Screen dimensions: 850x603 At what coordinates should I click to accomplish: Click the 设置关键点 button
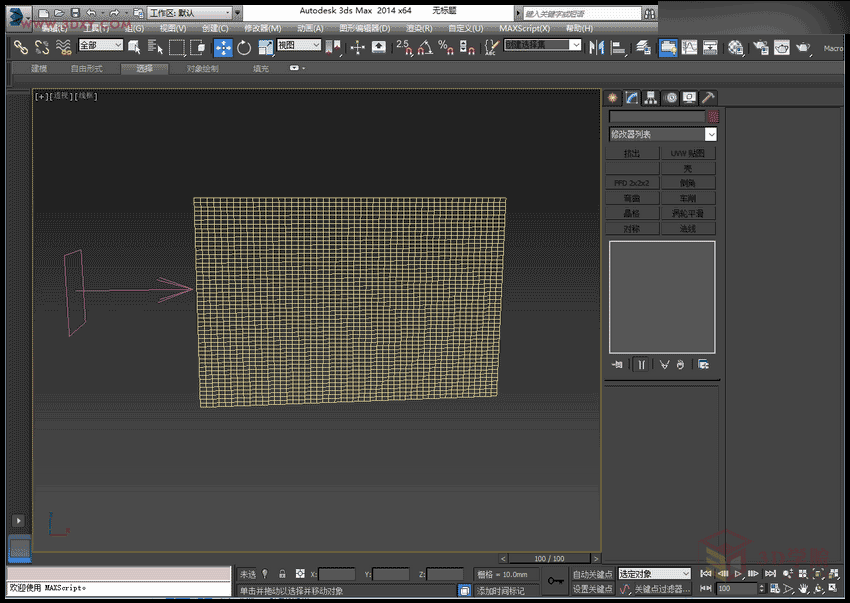click(592, 589)
